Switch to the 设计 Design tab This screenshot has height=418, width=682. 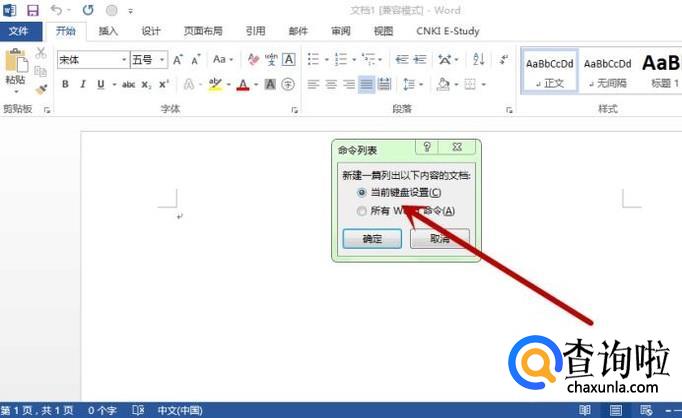(x=151, y=31)
